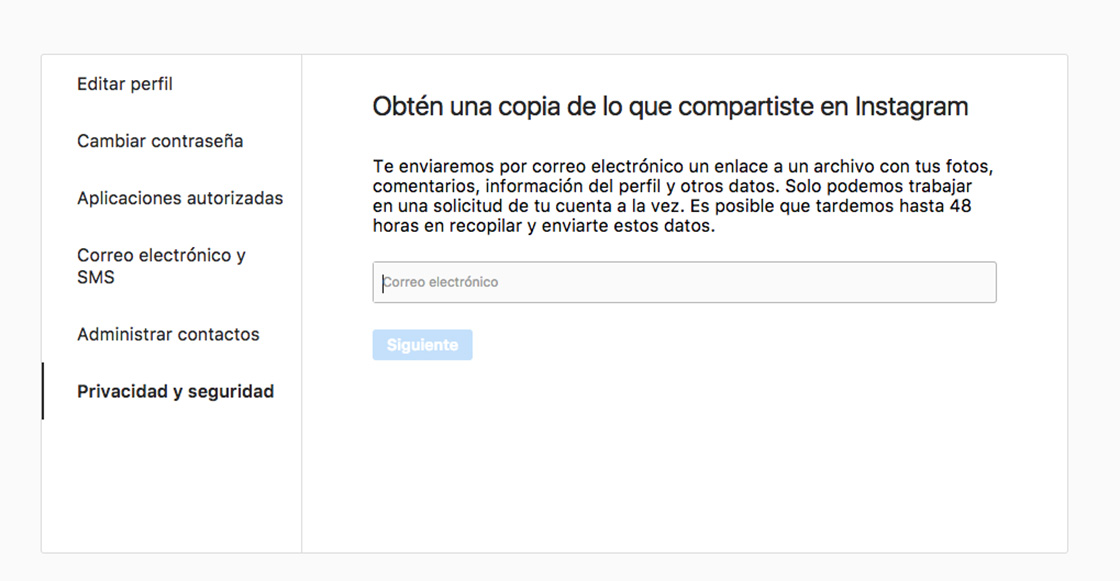This screenshot has height=581, width=1120.
Task: Click the empty sidebar area below Privacidad
Action: pyautogui.click(x=171, y=480)
